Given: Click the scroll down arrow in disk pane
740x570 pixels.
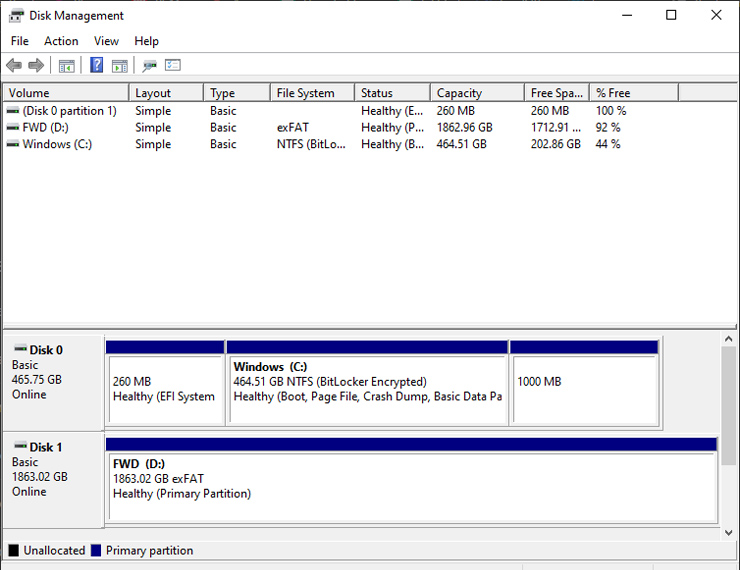Looking at the screenshot, I should coord(729,533).
